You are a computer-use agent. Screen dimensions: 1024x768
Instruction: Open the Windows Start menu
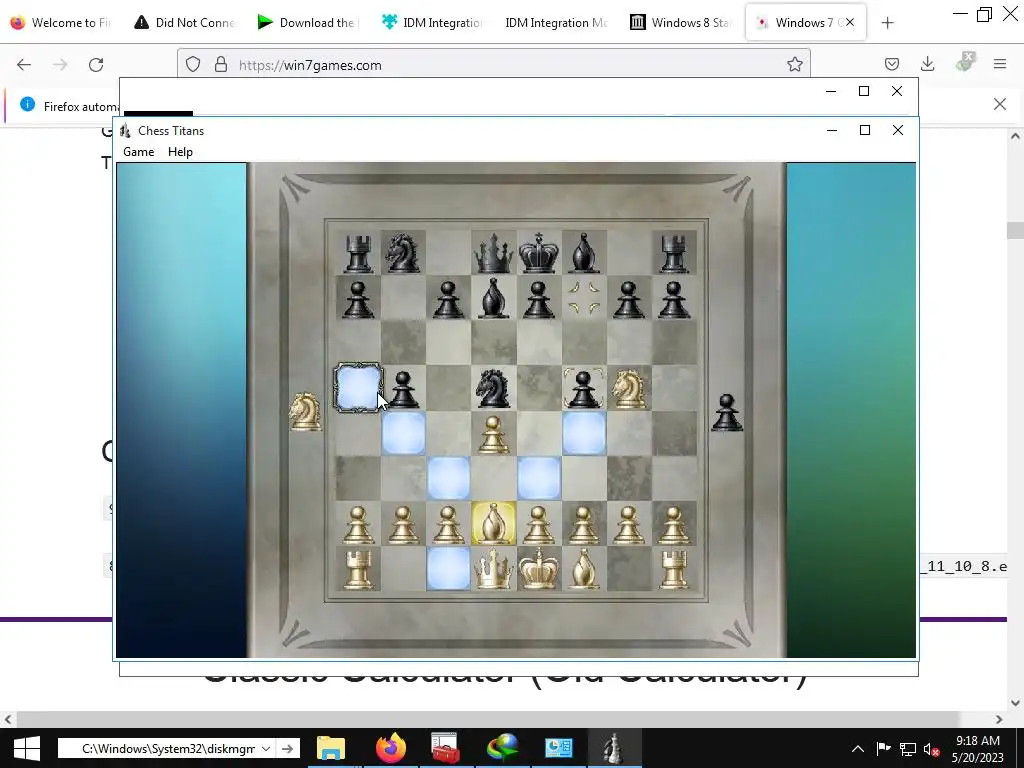[x=26, y=748]
